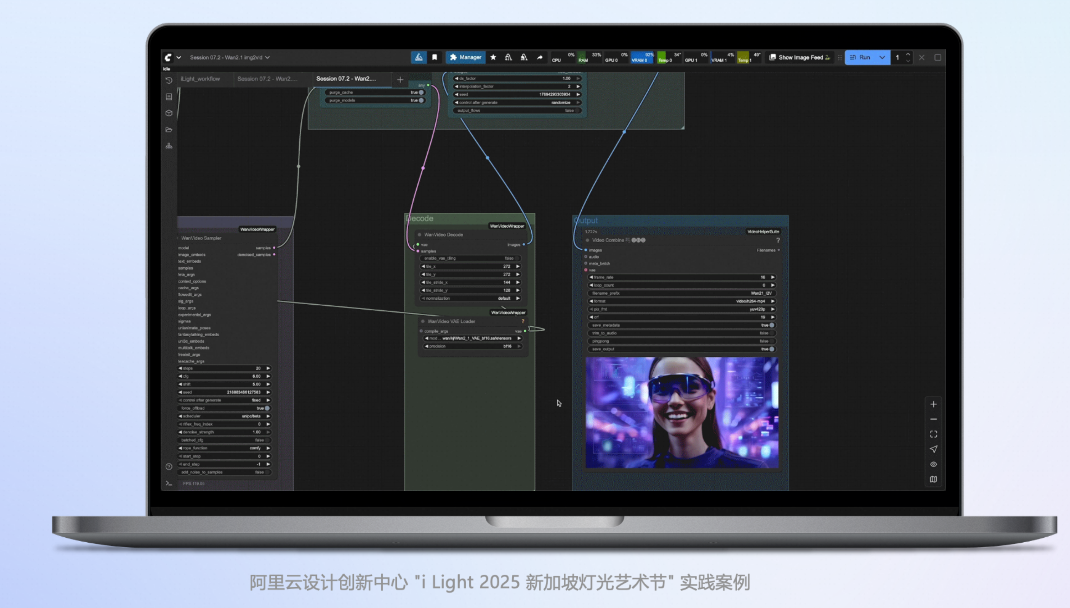Viewport: 1070px width, 608px height.
Task: Click the first balance-scale icon after the star
Action: [x=508, y=57]
